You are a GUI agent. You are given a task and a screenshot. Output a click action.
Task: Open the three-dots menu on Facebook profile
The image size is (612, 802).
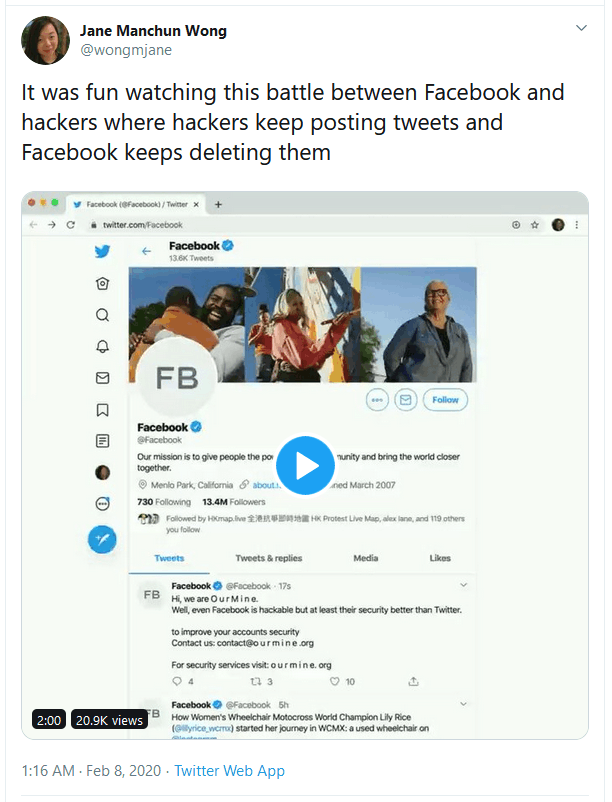coord(377,400)
